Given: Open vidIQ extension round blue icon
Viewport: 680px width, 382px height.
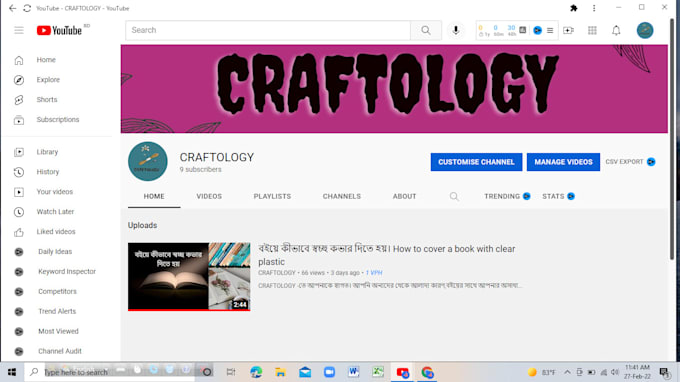Looking at the screenshot, I should (537, 30).
